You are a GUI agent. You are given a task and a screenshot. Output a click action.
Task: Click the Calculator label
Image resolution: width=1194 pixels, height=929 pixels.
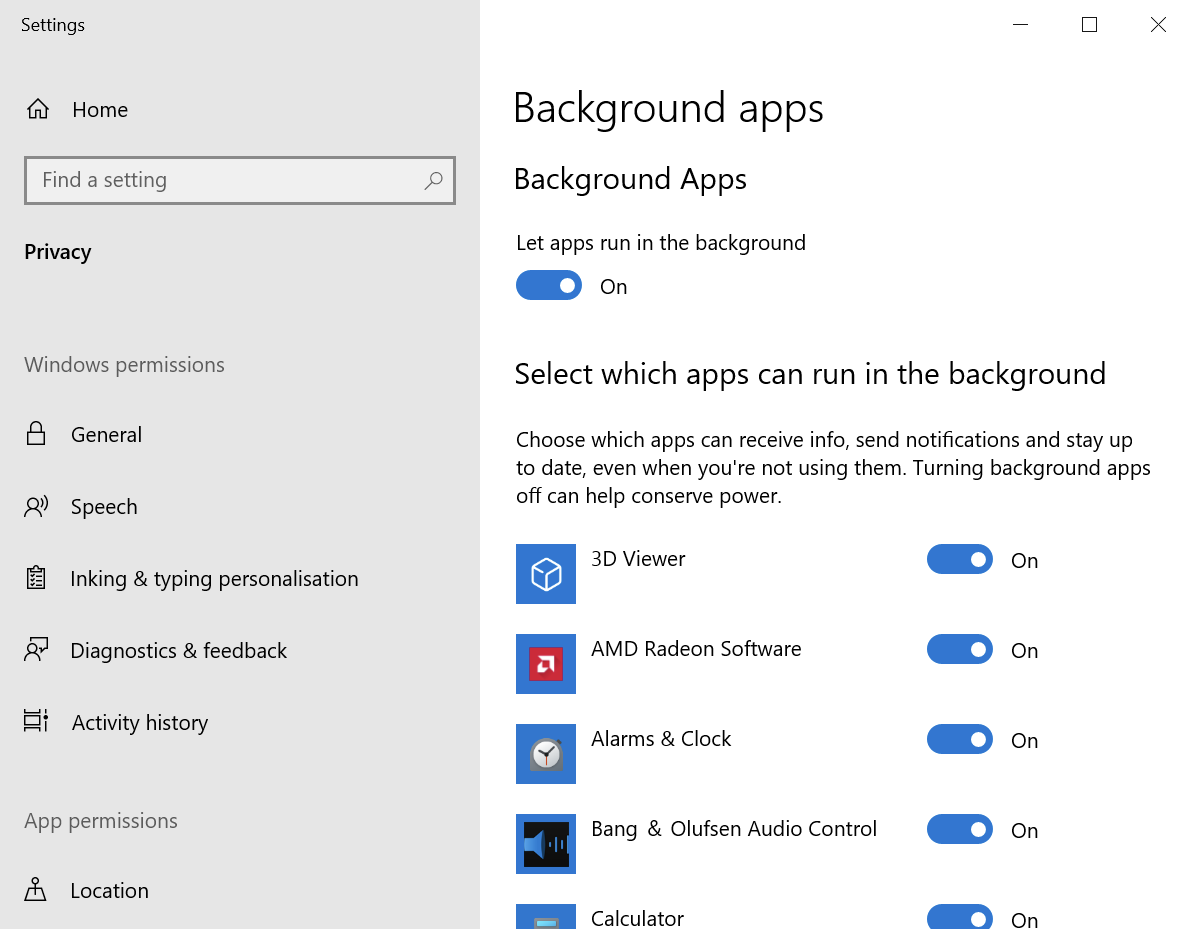point(637,918)
